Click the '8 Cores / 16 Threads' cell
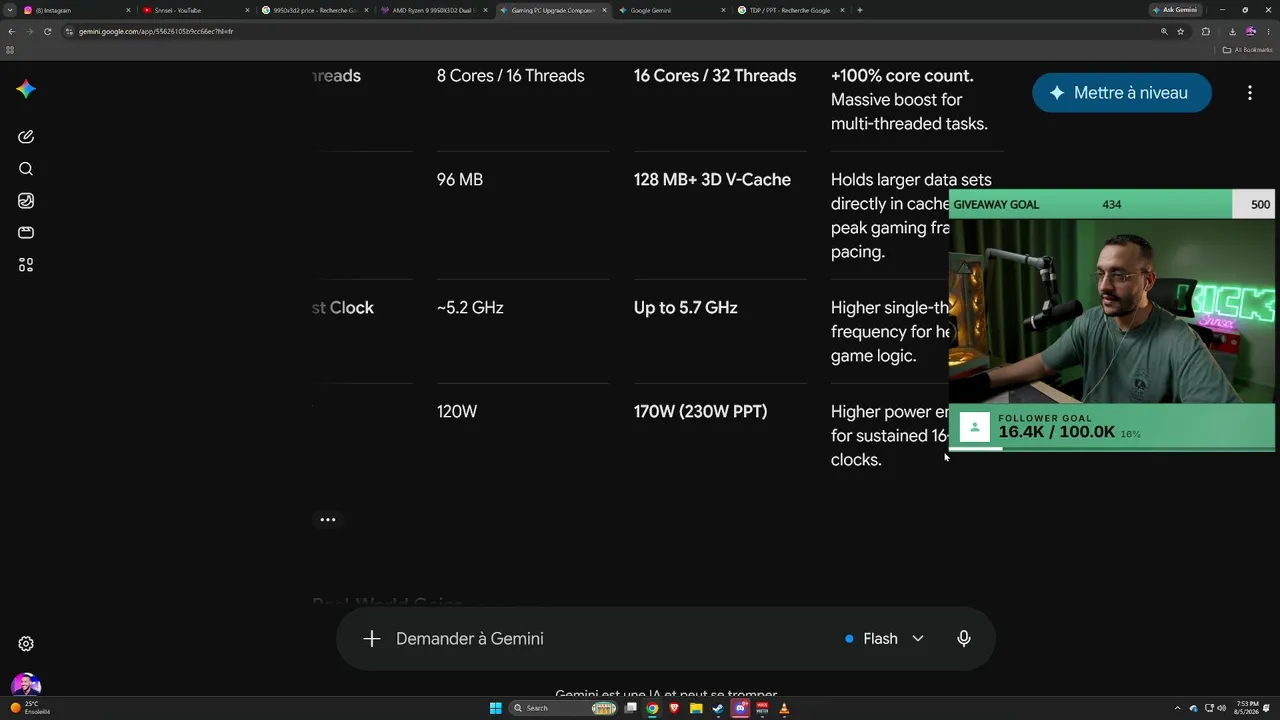This screenshot has height=720, width=1280. [511, 76]
